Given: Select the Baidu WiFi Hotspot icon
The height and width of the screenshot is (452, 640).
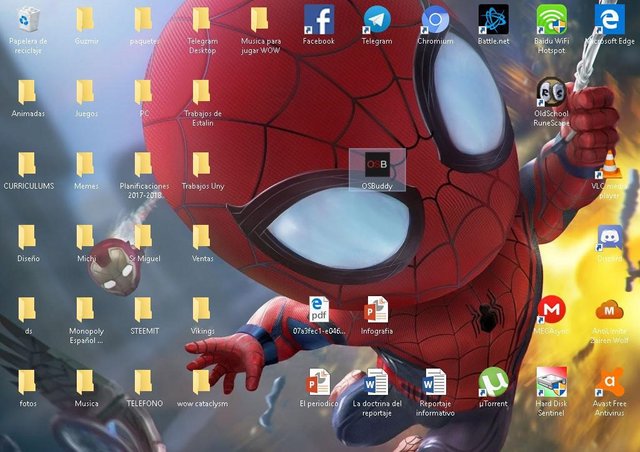Looking at the screenshot, I should pyautogui.click(x=551, y=20).
